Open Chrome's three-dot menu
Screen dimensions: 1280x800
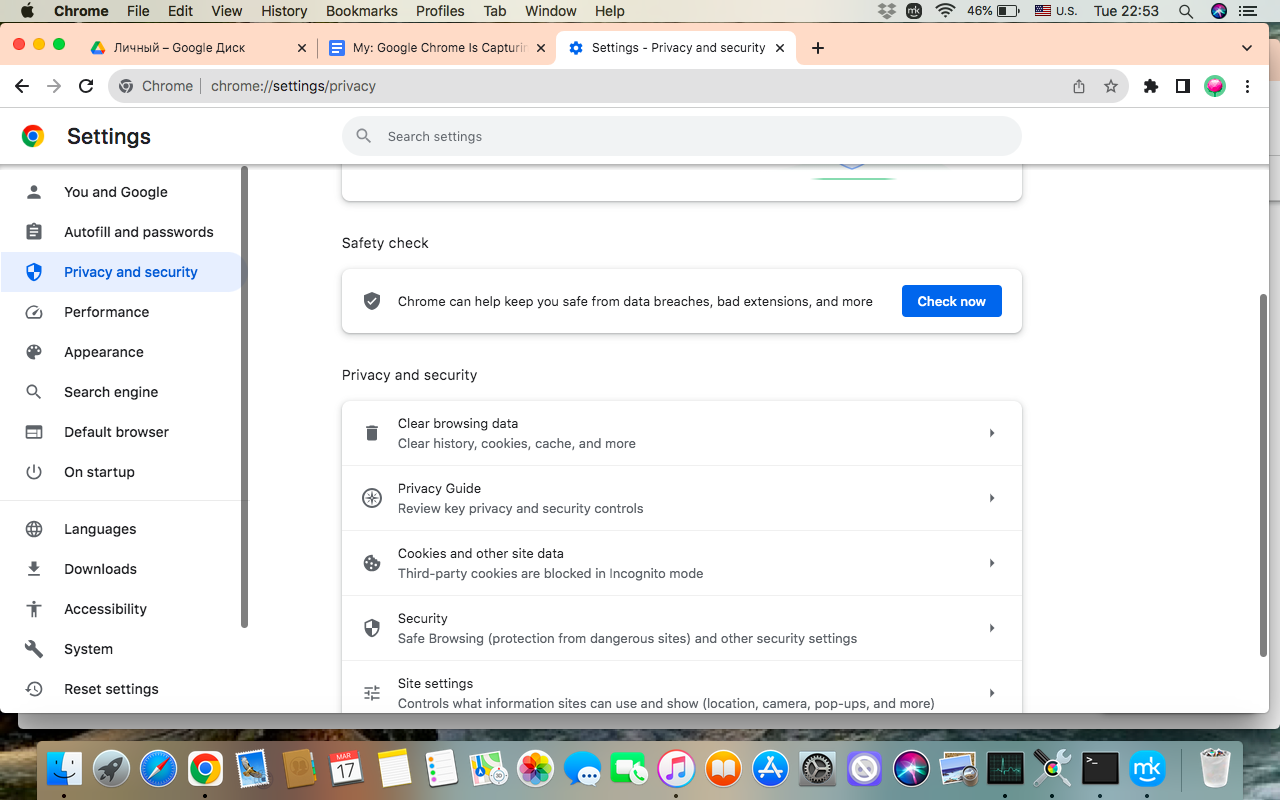pyautogui.click(x=1247, y=86)
